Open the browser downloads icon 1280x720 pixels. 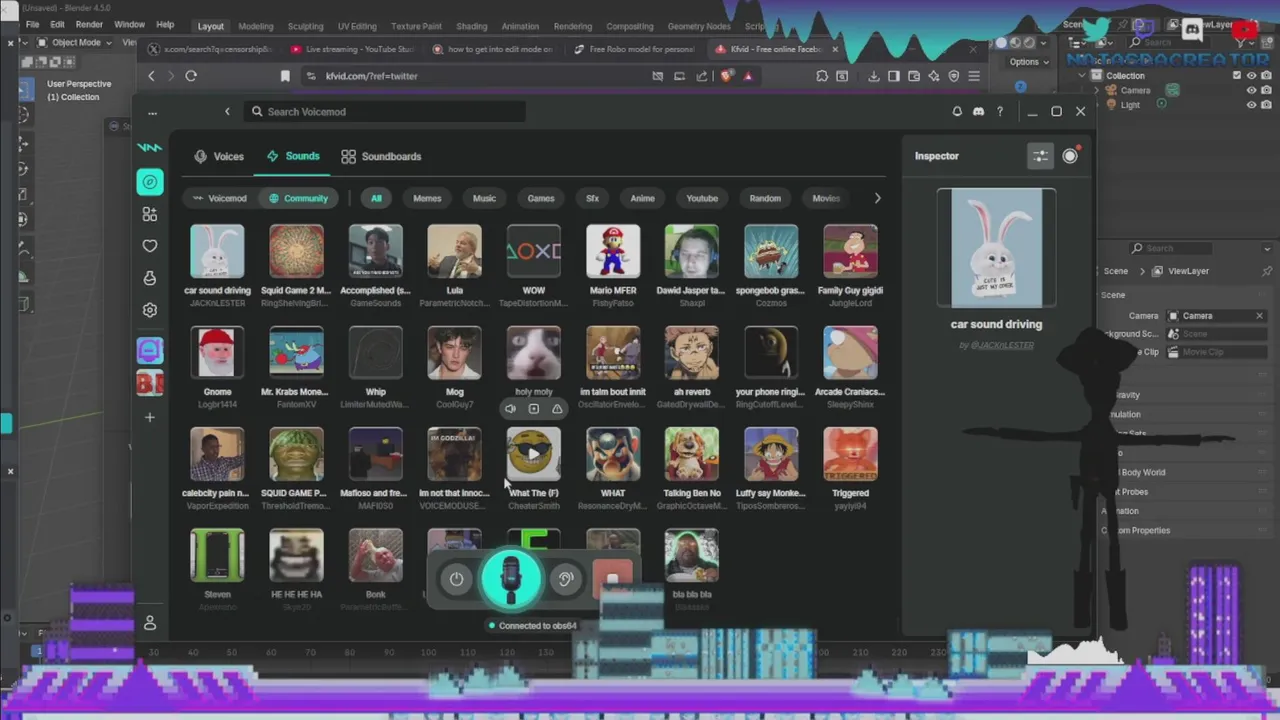coord(874,76)
